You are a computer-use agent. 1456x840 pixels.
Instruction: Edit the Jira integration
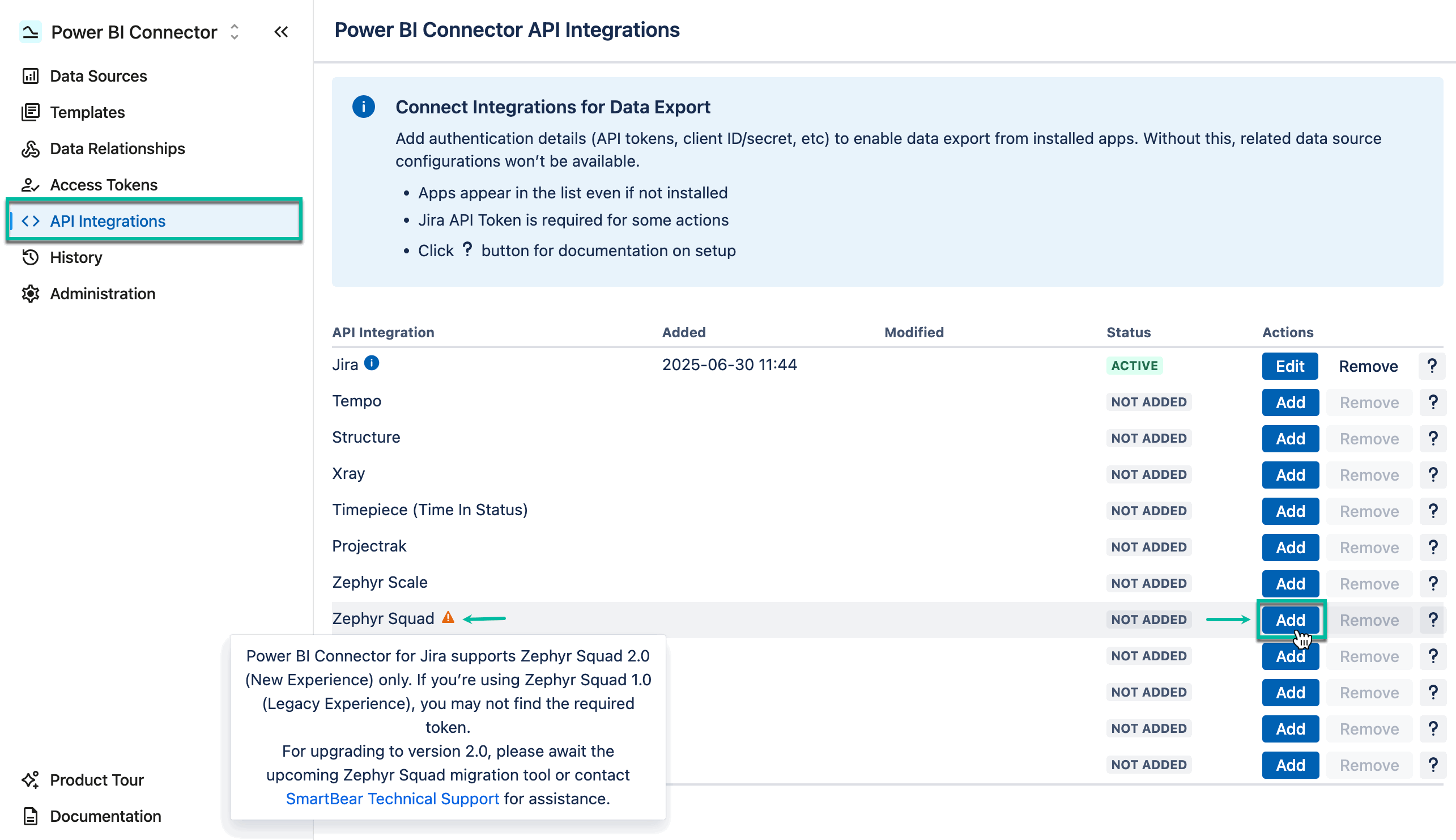tap(1289, 366)
